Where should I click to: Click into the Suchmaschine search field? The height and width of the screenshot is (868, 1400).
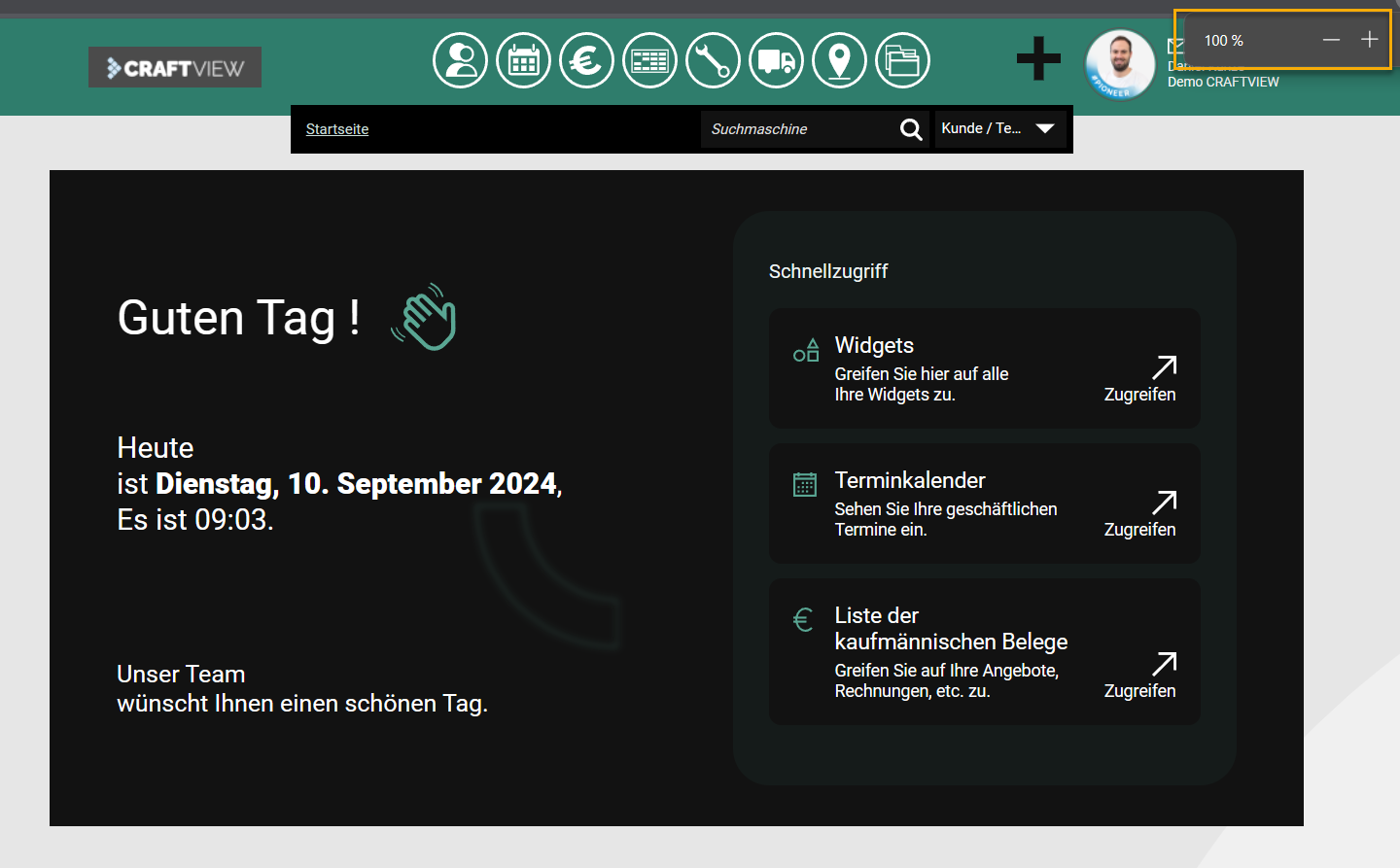click(x=797, y=129)
